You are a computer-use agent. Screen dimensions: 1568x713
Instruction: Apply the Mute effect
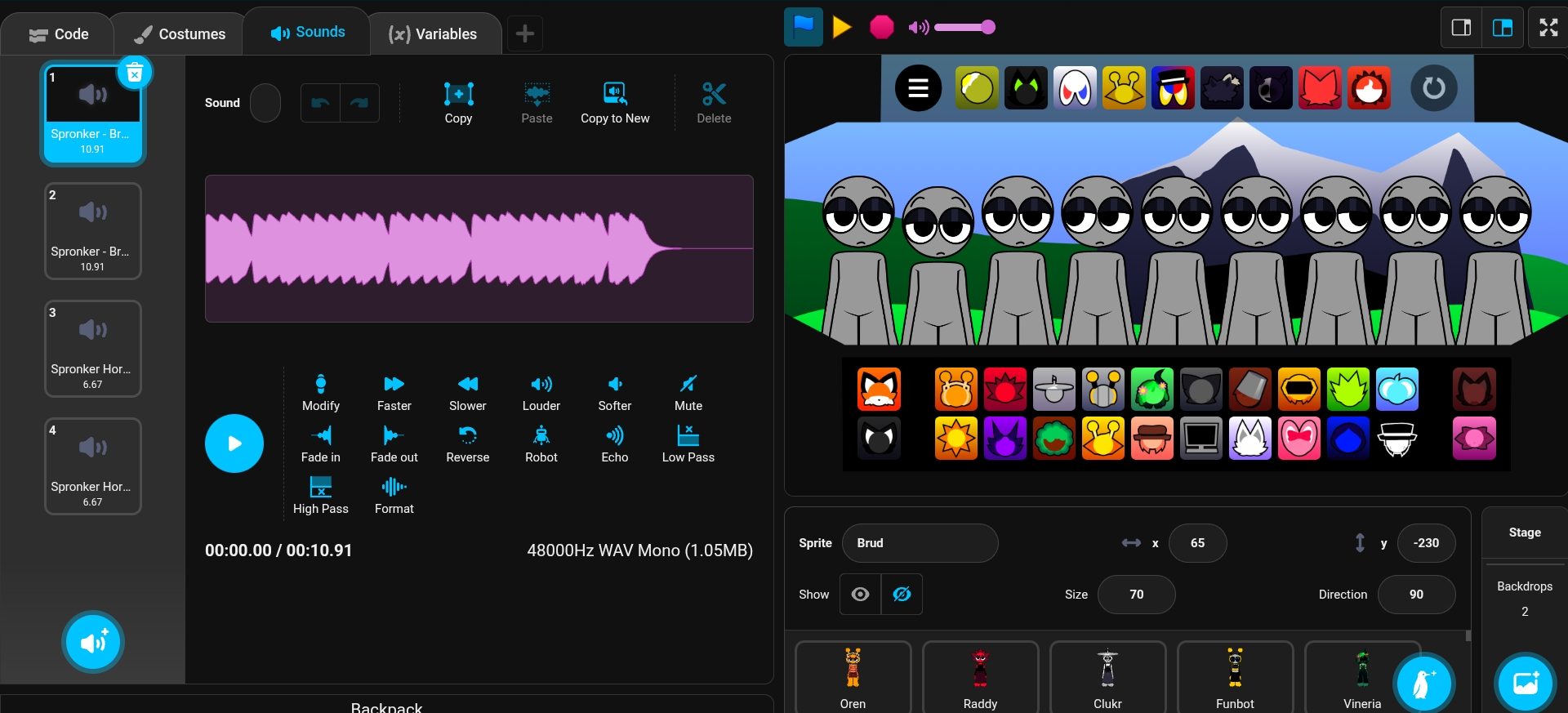[688, 393]
